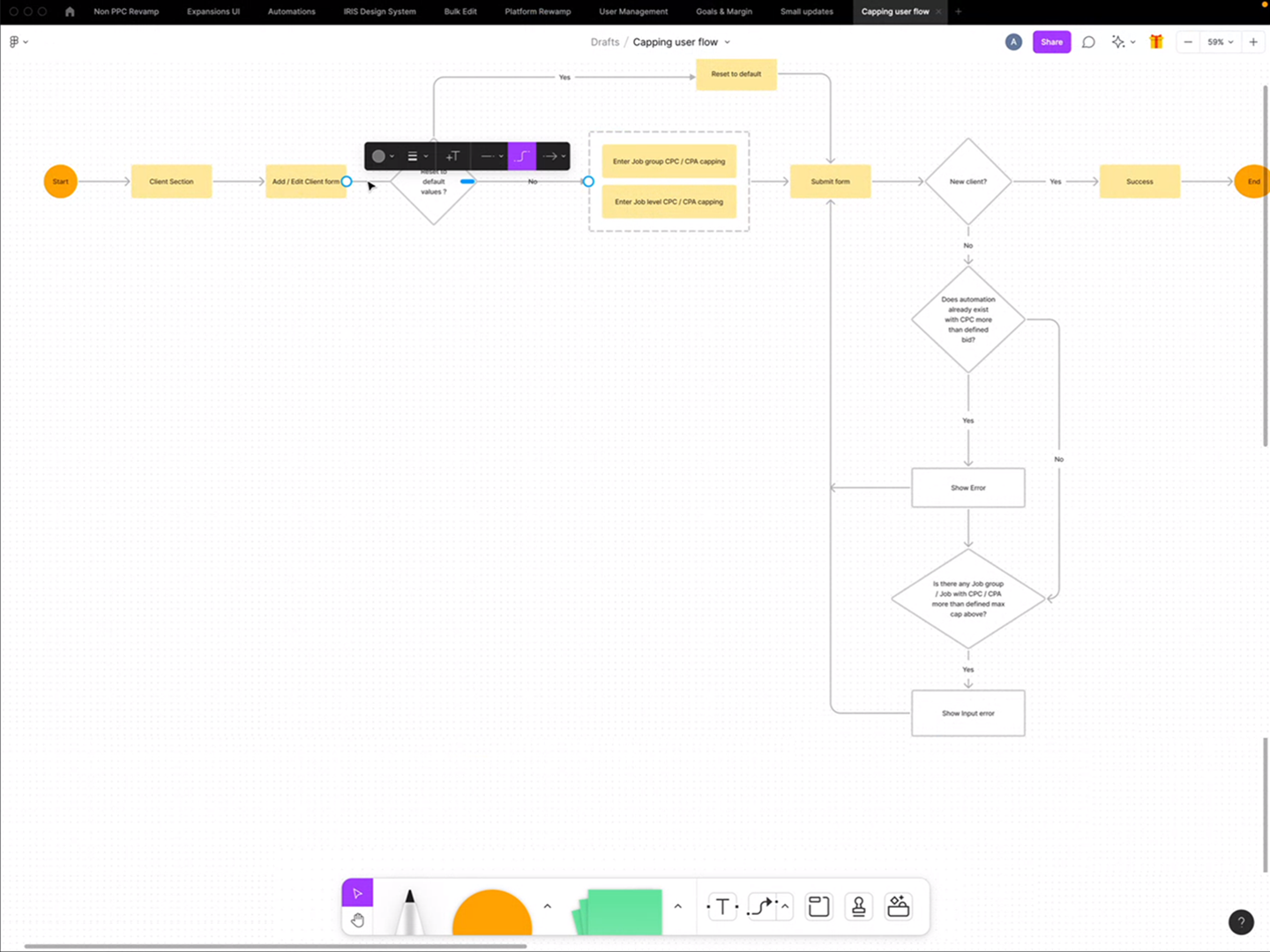The height and width of the screenshot is (952, 1270).
Task: Pick the marker pen tool
Action: click(409, 911)
